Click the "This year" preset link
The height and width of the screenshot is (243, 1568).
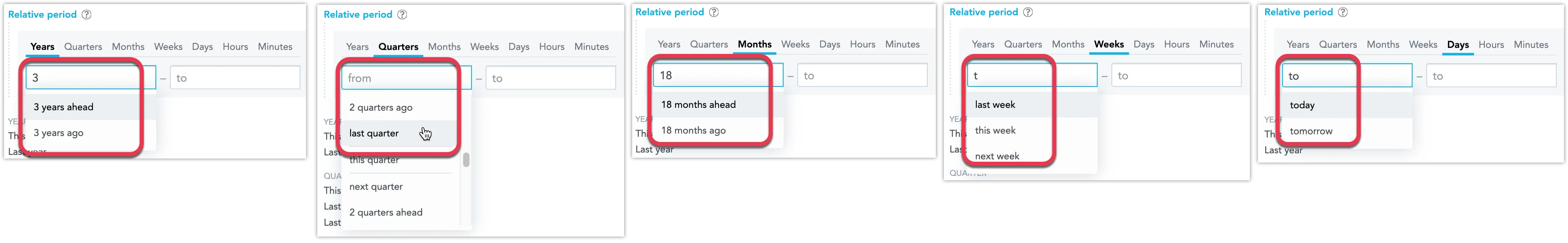click(640, 133)
